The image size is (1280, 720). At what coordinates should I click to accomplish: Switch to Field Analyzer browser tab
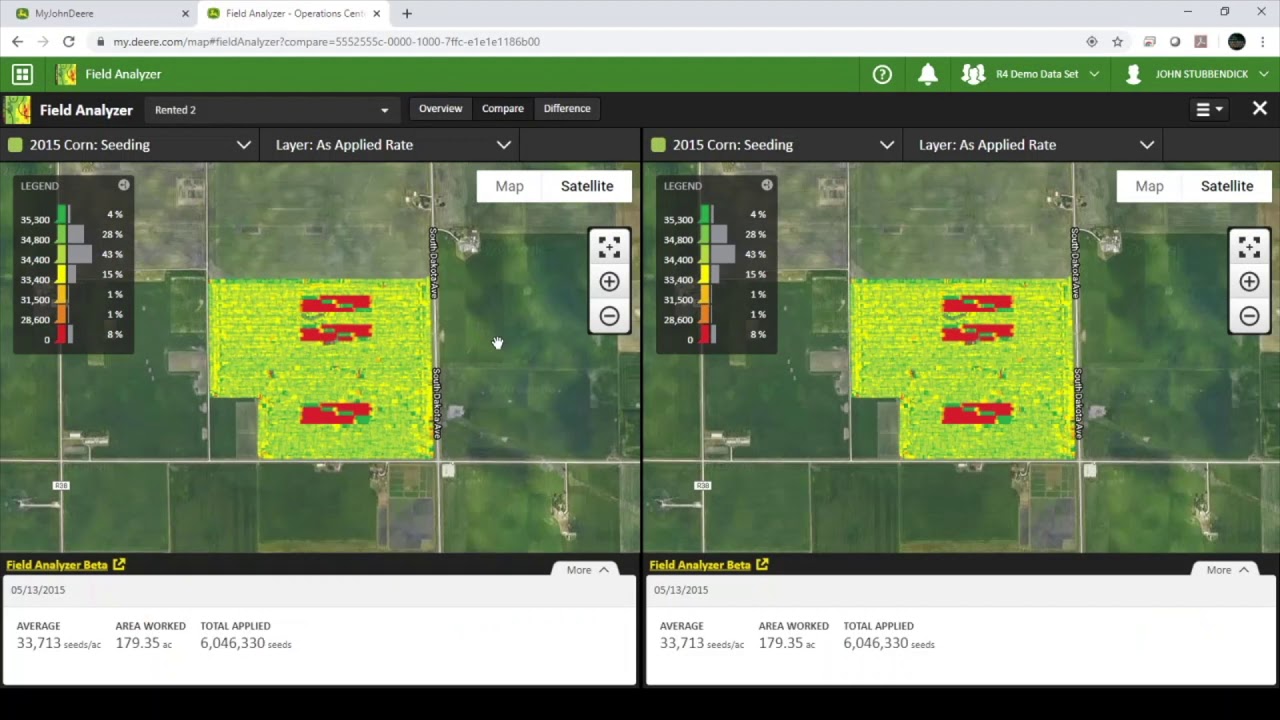[x=295, y=14]
